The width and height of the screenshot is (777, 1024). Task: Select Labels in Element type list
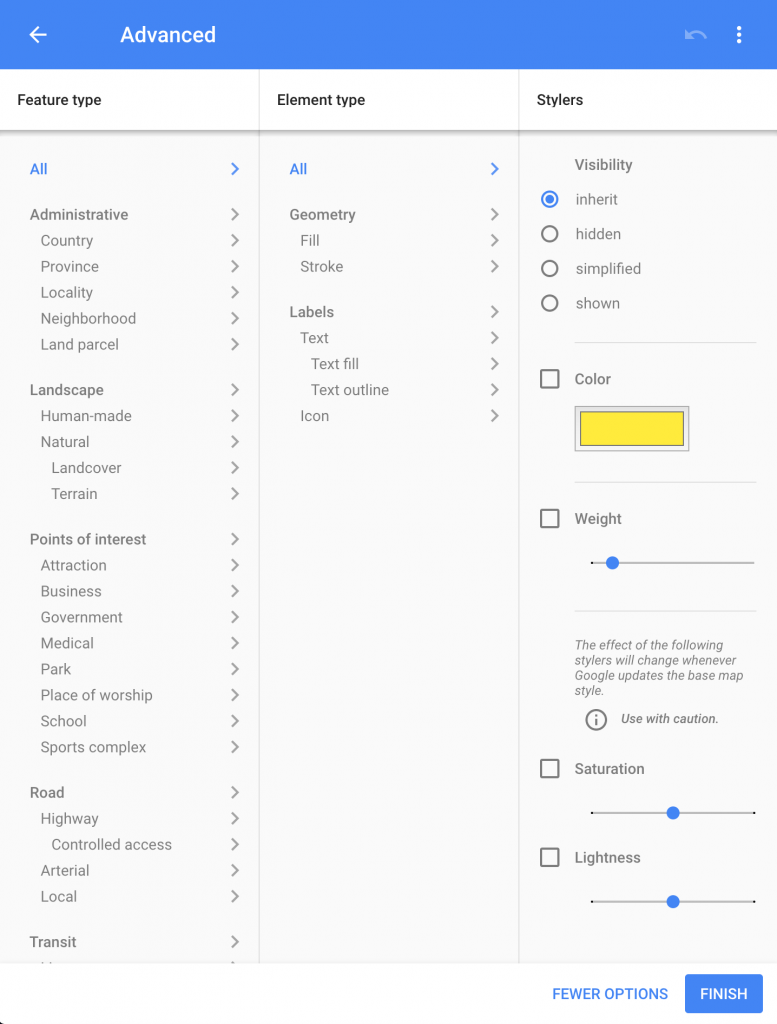(311, 312)
